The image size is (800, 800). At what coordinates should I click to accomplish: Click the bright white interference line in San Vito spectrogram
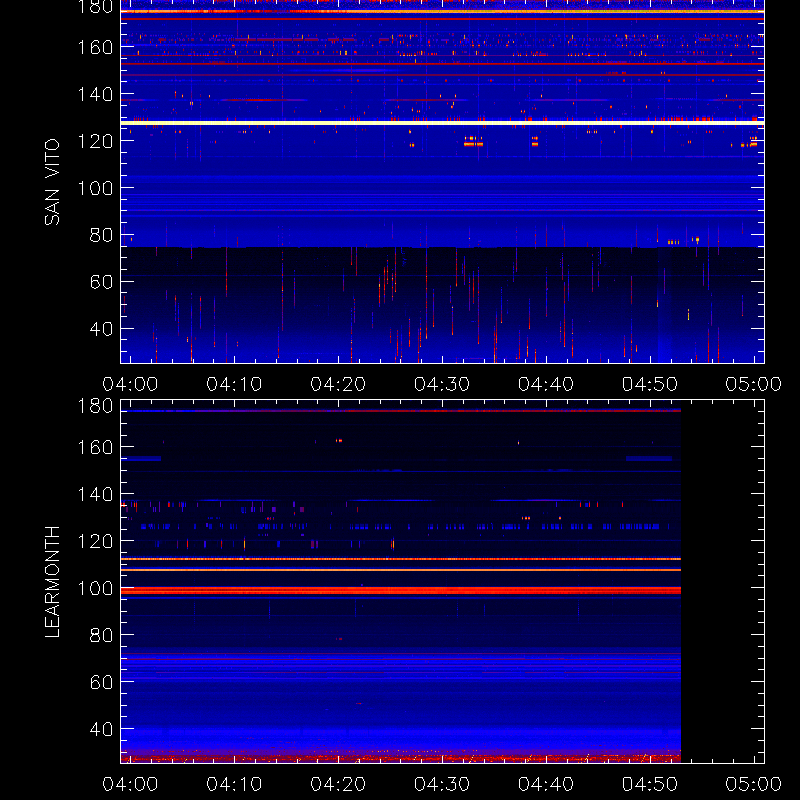pos(442,123)
